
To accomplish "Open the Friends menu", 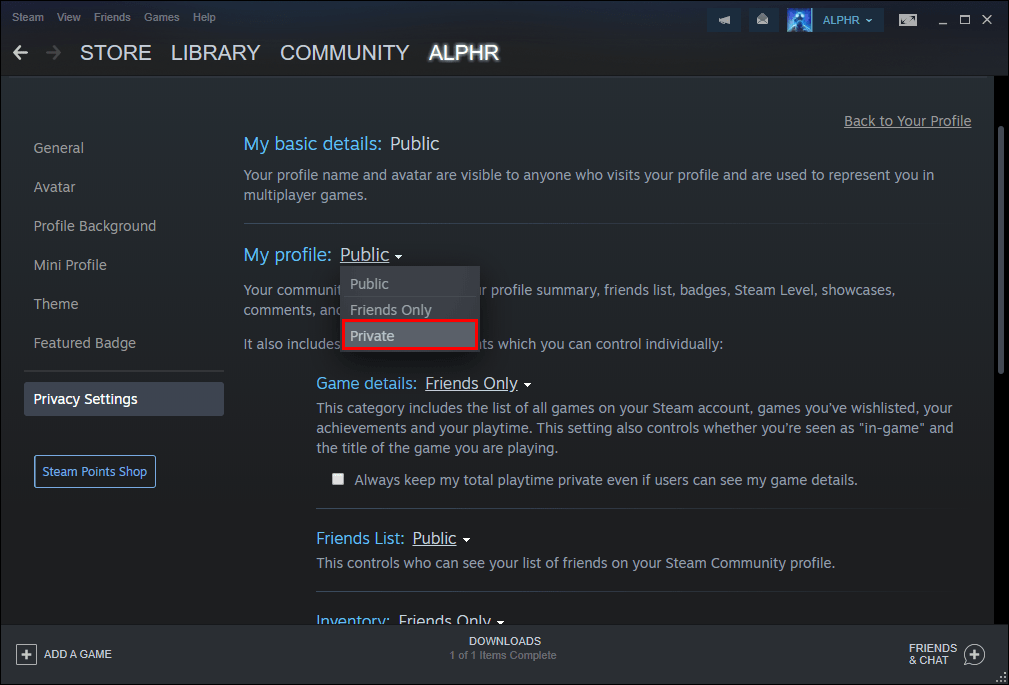I will point(112,17).
